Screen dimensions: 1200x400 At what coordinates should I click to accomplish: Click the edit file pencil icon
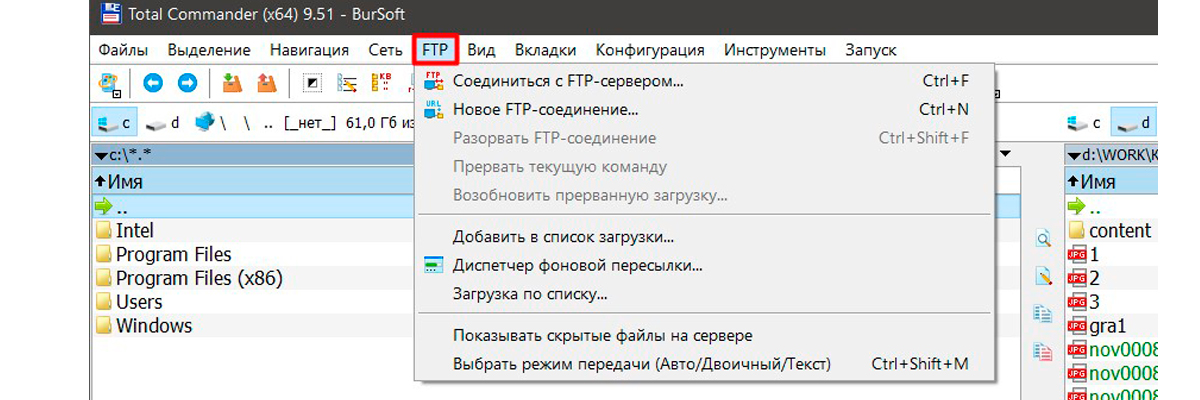pos(1043,277)
